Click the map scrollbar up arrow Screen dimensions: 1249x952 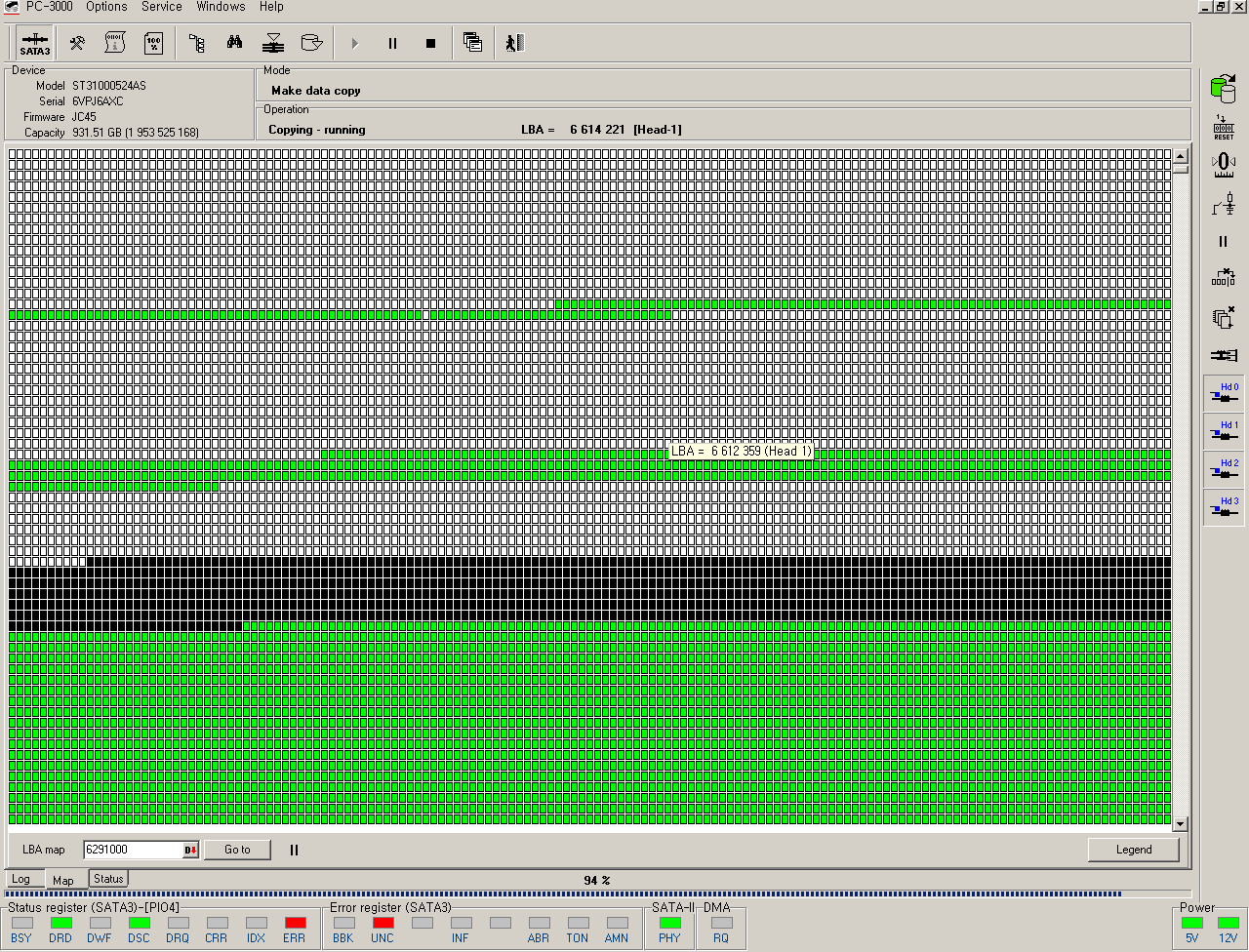pyautogui.click(x=1180, y=156)
